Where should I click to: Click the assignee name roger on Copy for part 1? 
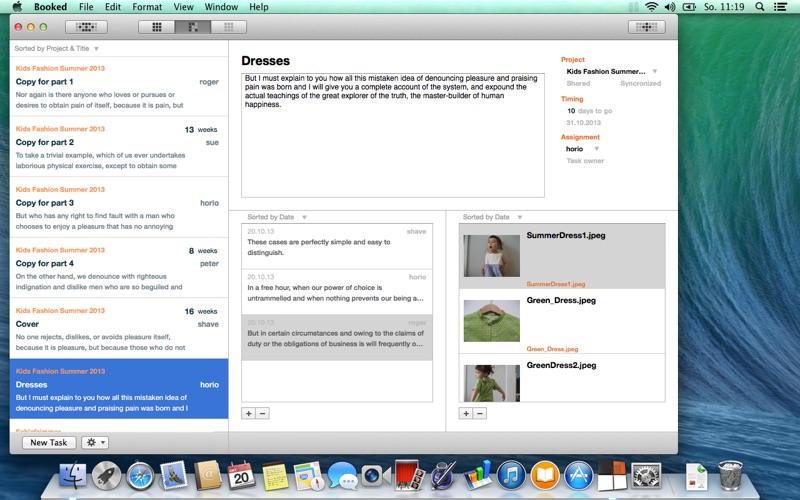209,82
